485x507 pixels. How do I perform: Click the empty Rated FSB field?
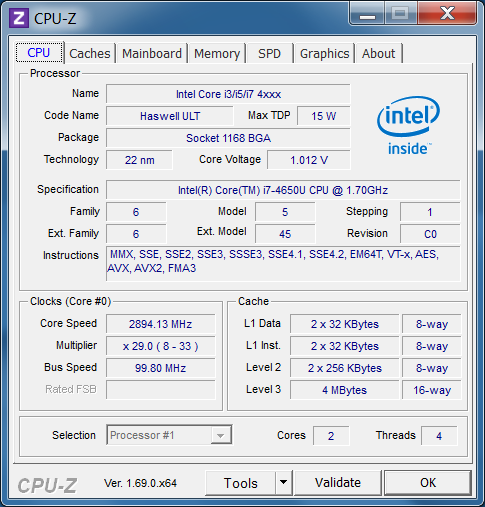click(161, 390)
